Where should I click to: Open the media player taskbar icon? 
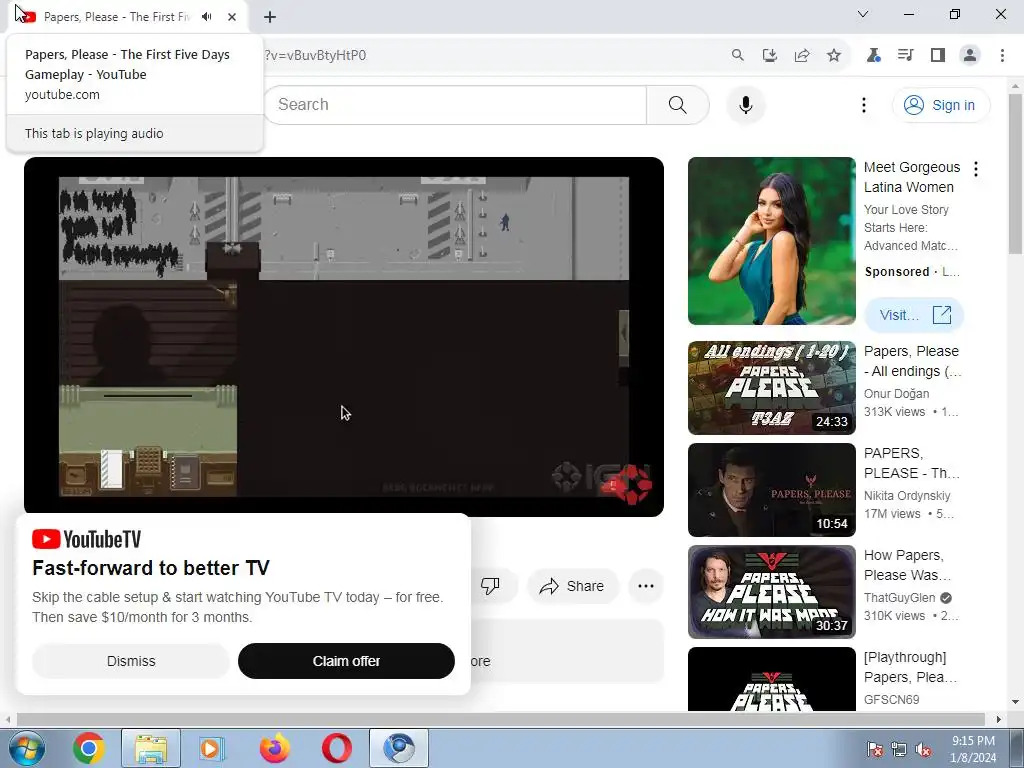point(212,748)
